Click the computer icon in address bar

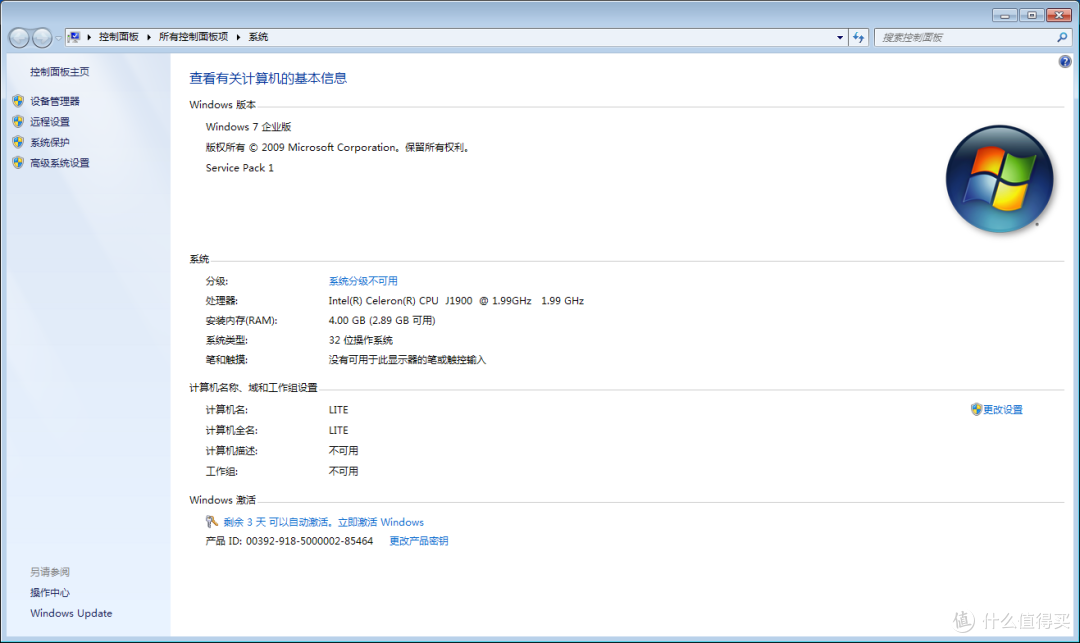[75, 37]
